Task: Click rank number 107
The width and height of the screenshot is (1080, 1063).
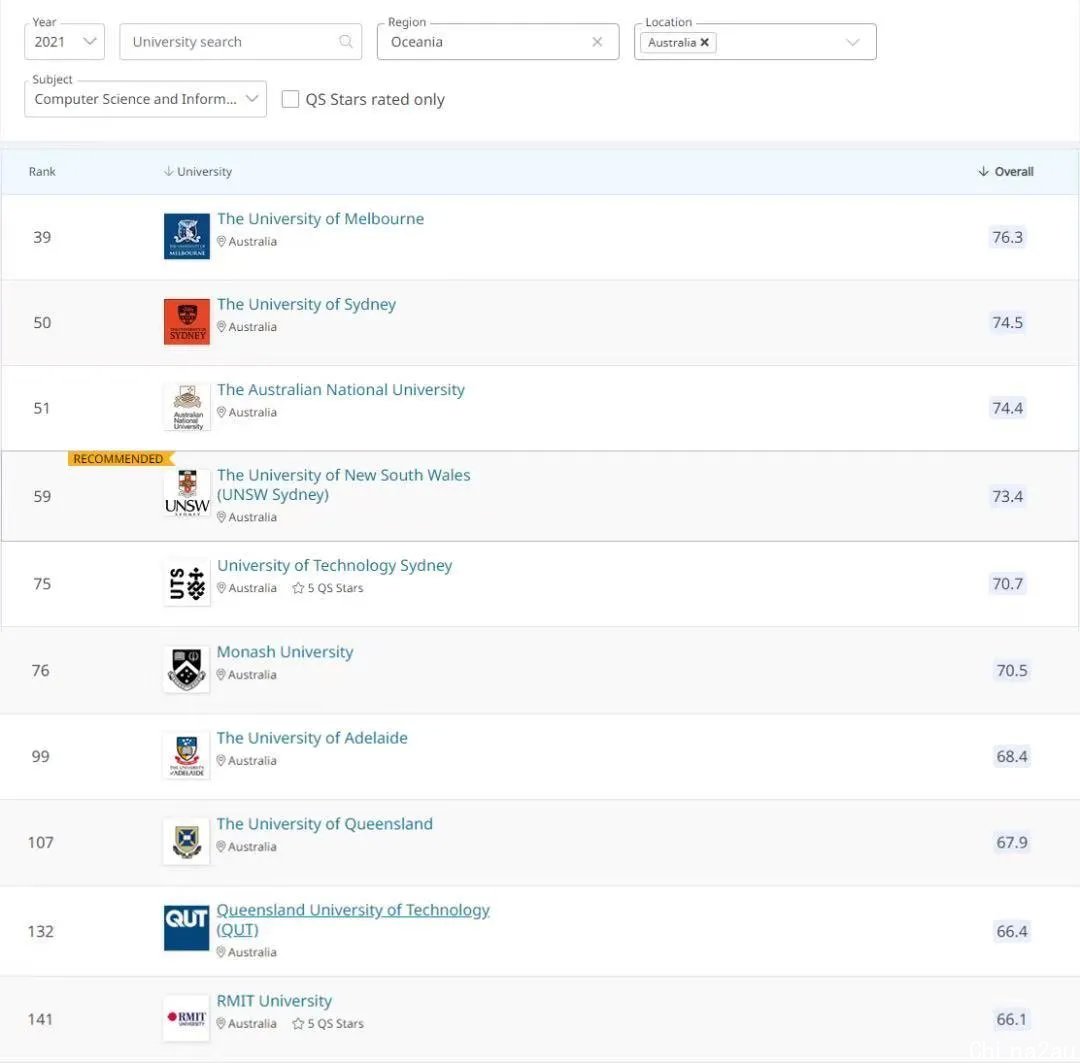Action: (x=41, y=843)
